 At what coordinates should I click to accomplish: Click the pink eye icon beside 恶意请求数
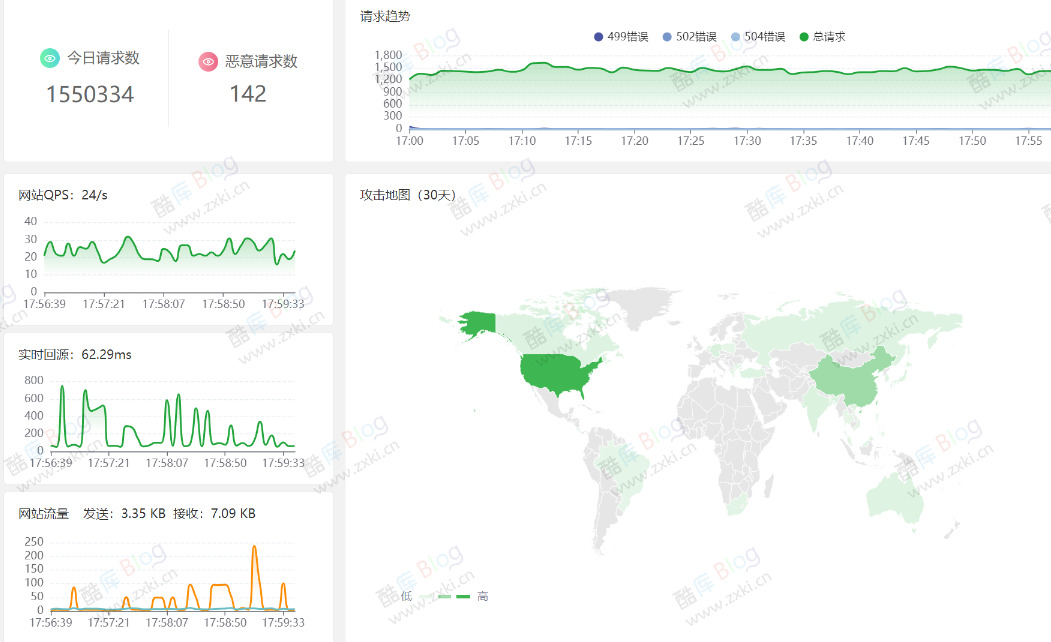(208, 61)
